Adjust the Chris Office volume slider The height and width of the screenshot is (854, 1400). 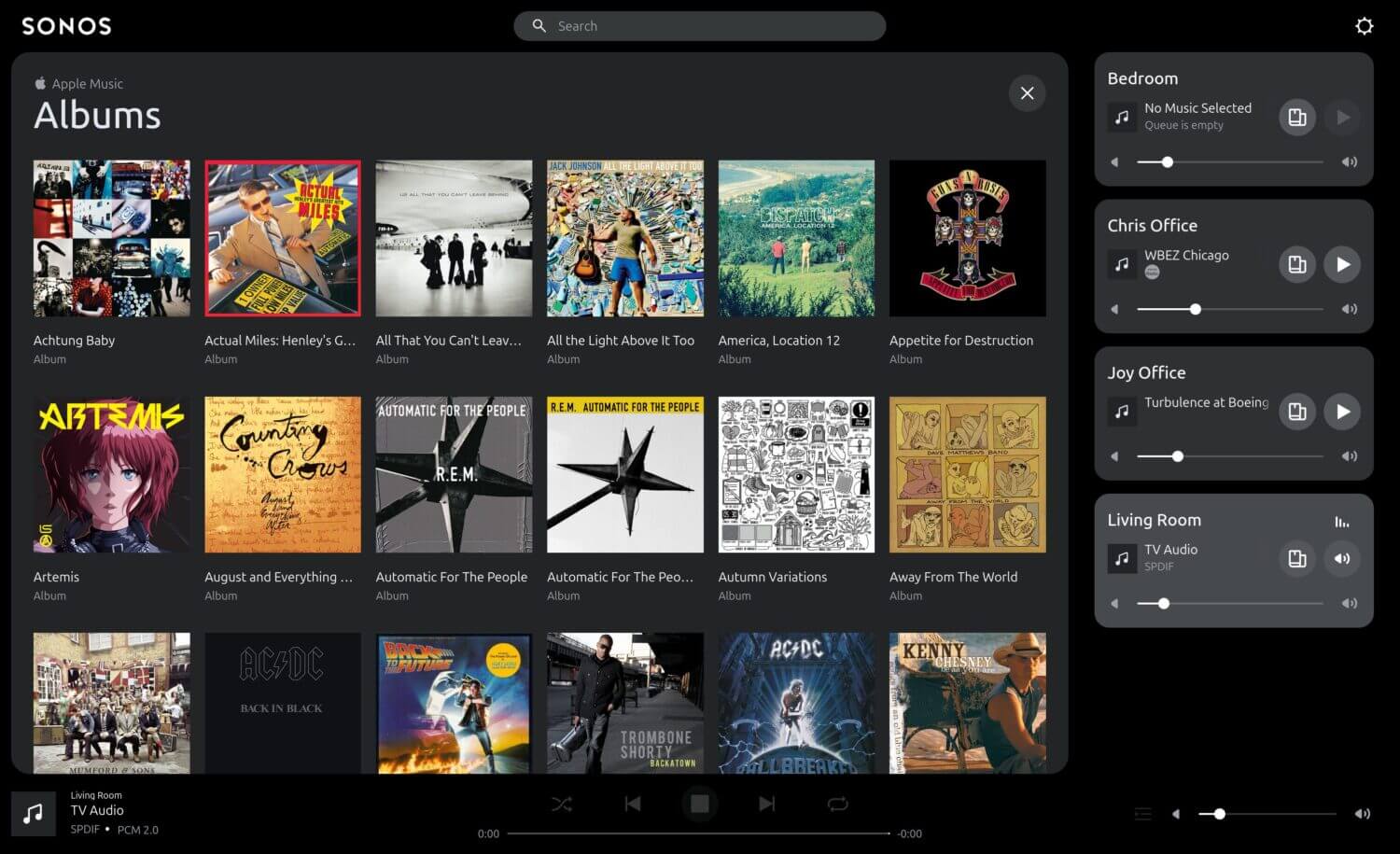point(1229,309)
